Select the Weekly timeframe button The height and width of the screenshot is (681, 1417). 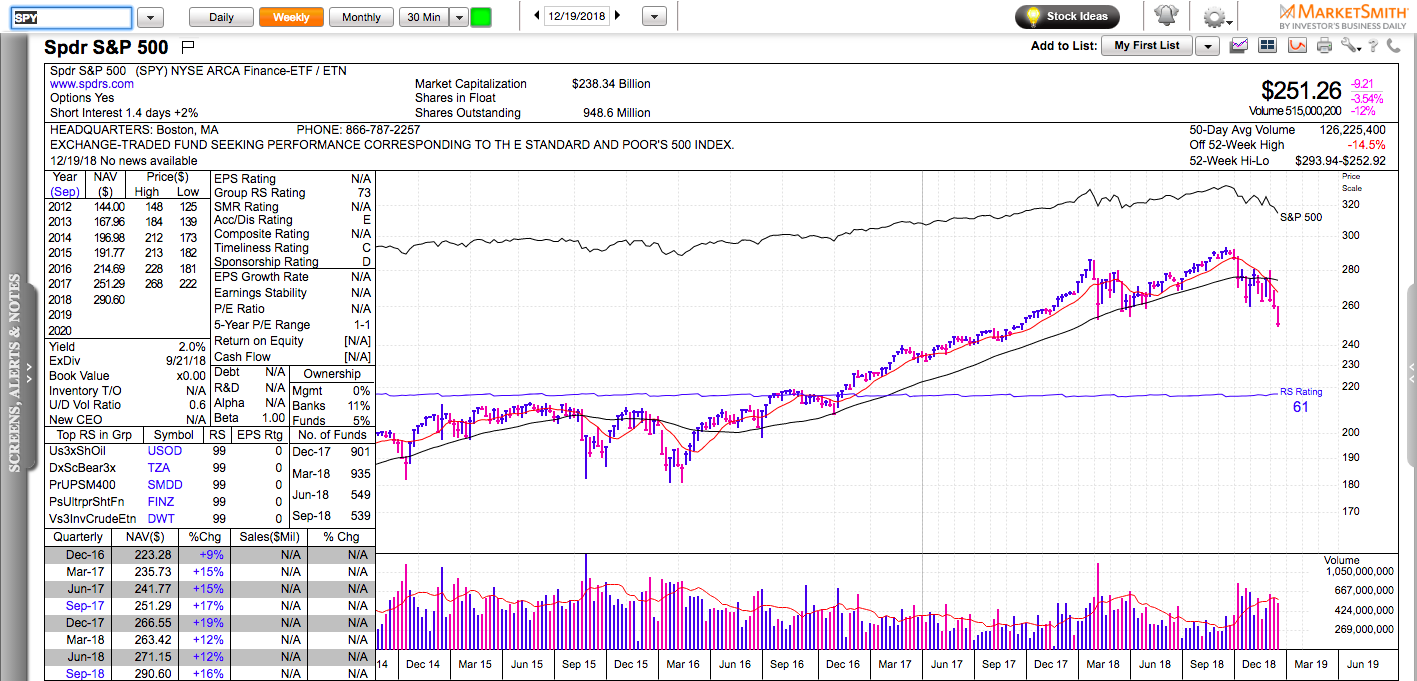tap(291, 17)
